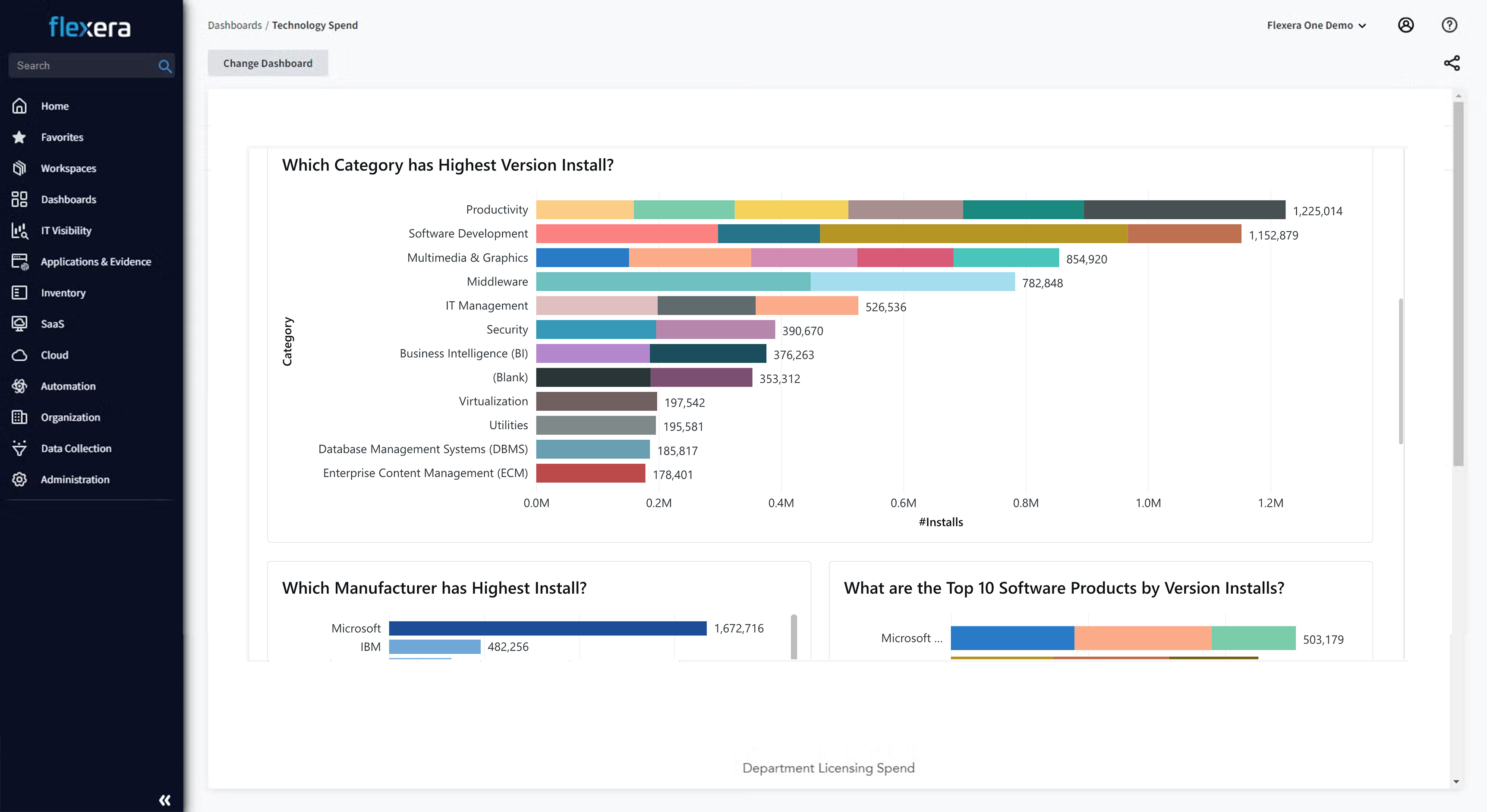Open the Automation sidebar icon
Image resolution: width=1487 pixels, height=812 pixels.
point(19,386)
